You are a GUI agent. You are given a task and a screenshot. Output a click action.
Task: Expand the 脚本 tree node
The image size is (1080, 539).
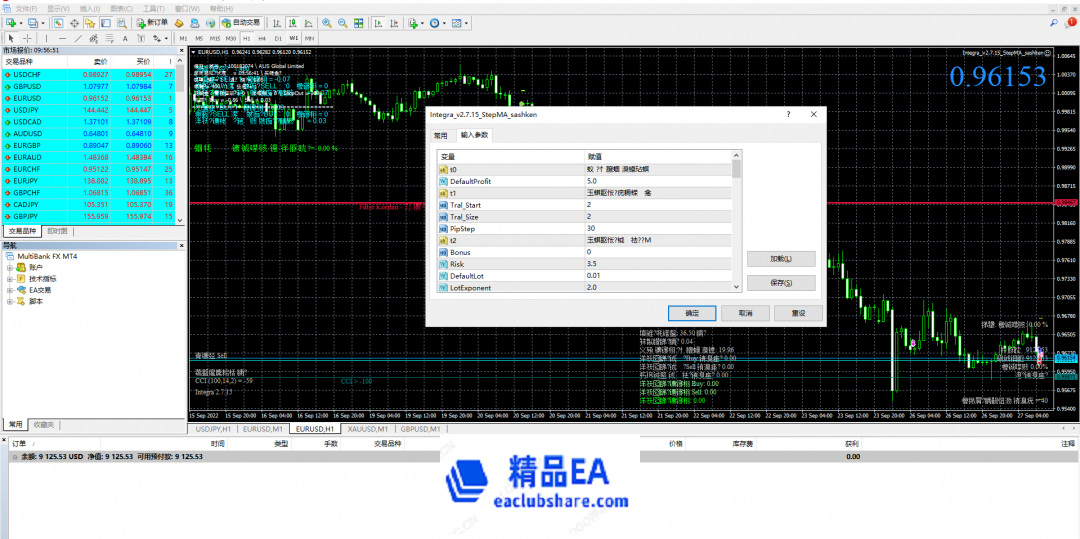click(x=10, y=301)
